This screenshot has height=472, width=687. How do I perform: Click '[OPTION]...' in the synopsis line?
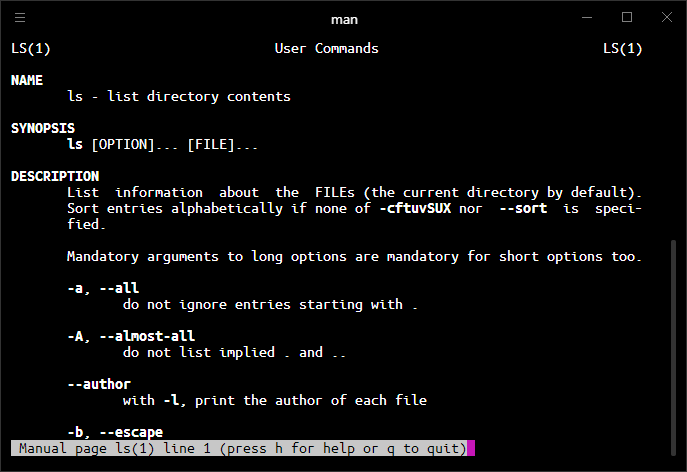point(135,145)
